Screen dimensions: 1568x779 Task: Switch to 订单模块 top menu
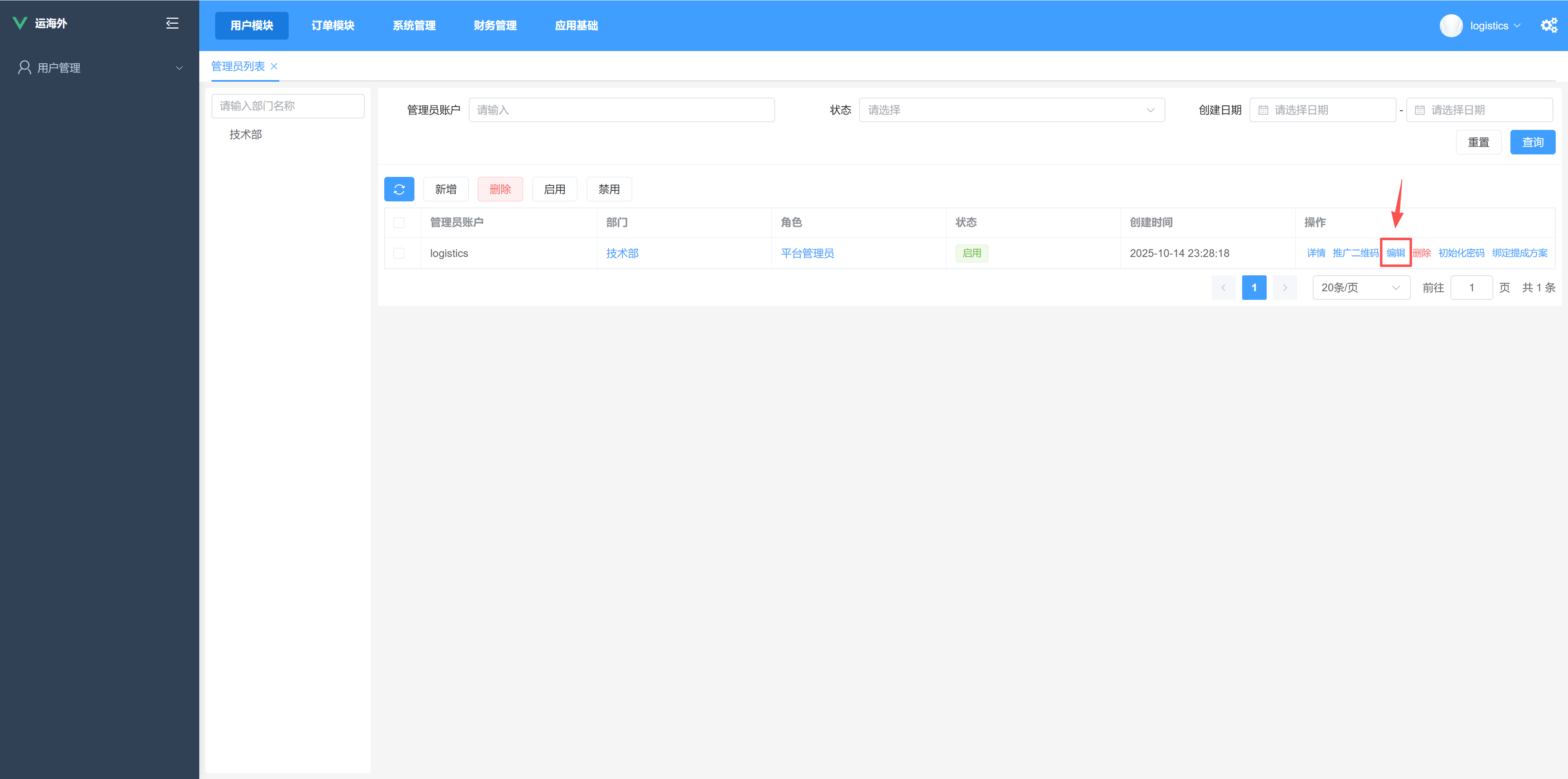click(x=332, y=26)
